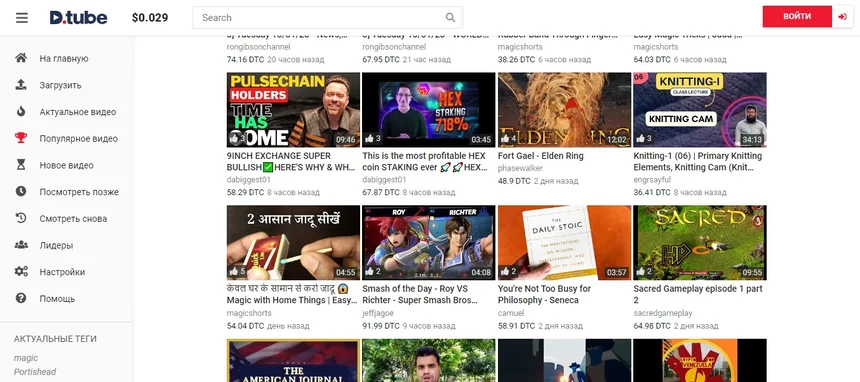Click thumbs-up icon on Roy VS Richter thumbnail

[369, 271]
